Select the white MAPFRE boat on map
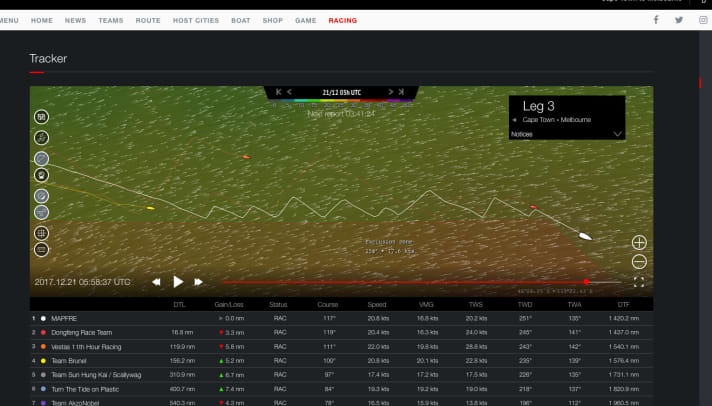The image size is (712, 406). tap(585, 236)
